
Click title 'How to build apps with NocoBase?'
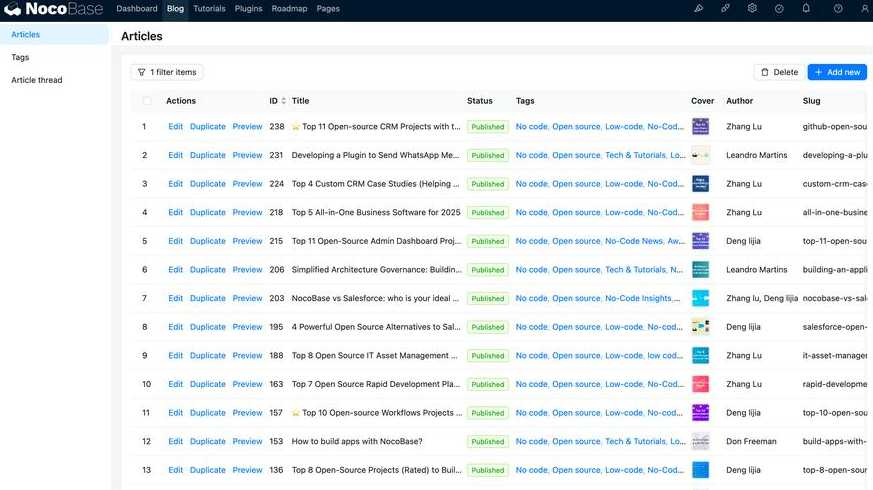pos(357,442)
